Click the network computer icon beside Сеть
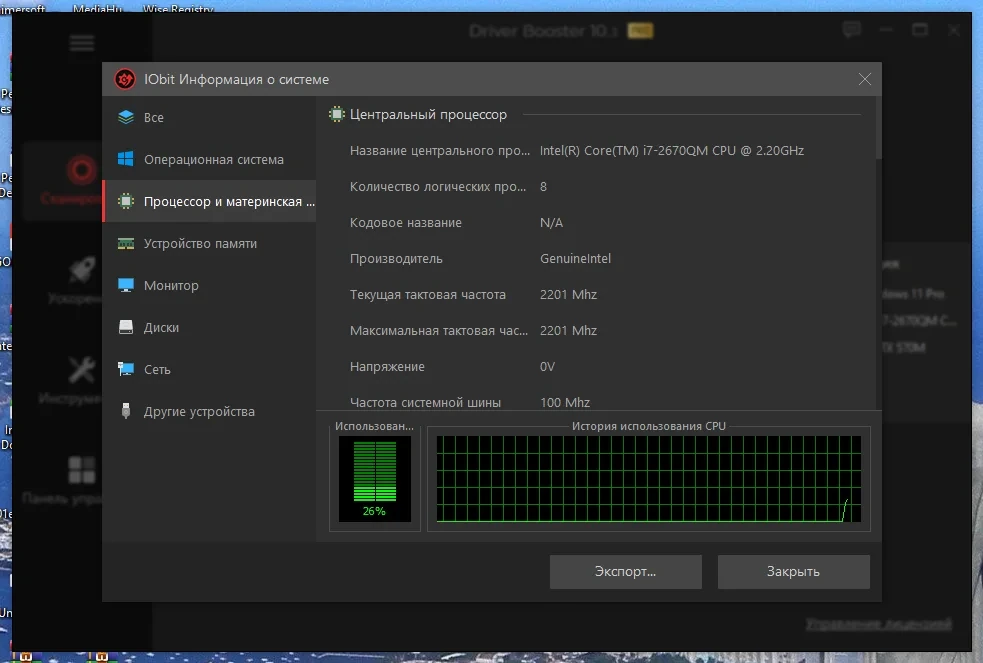This screenshot has width=983, height=663. click(x=126, y=369)
